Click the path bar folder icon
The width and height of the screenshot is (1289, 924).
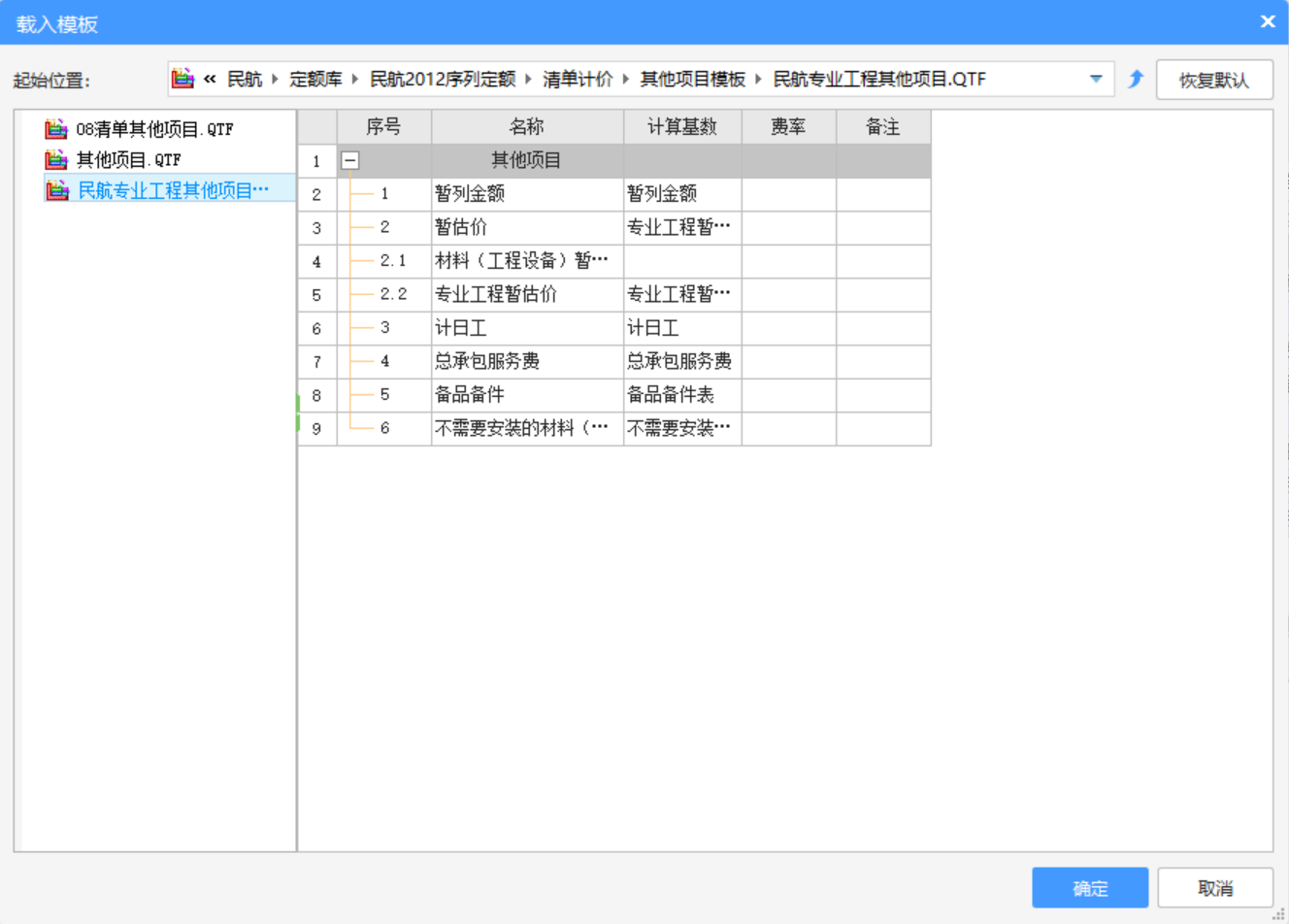click(182, 79)
